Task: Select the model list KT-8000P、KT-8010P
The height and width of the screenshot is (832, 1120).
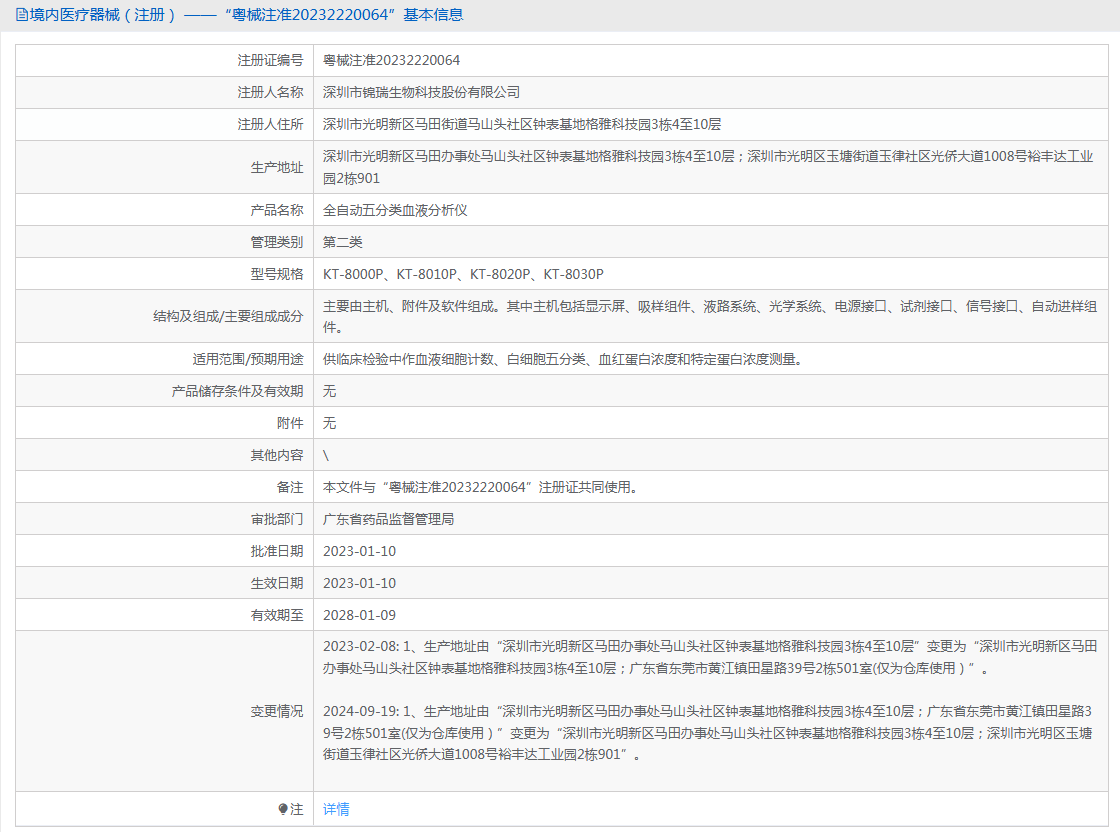Action: 463,274
